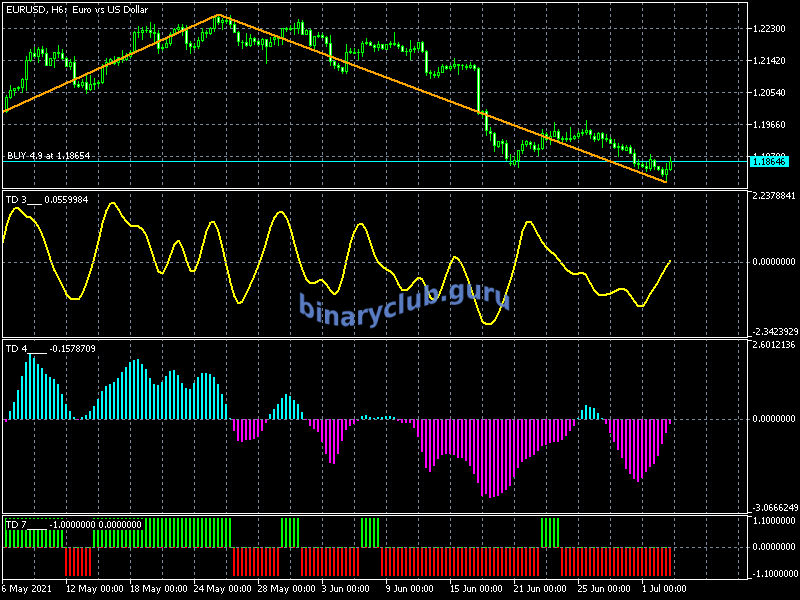The width and height of the screenshot is (800, 600).
Task: Select the 15 Jun 00:00 time label
Action: (x=477, y=588)
